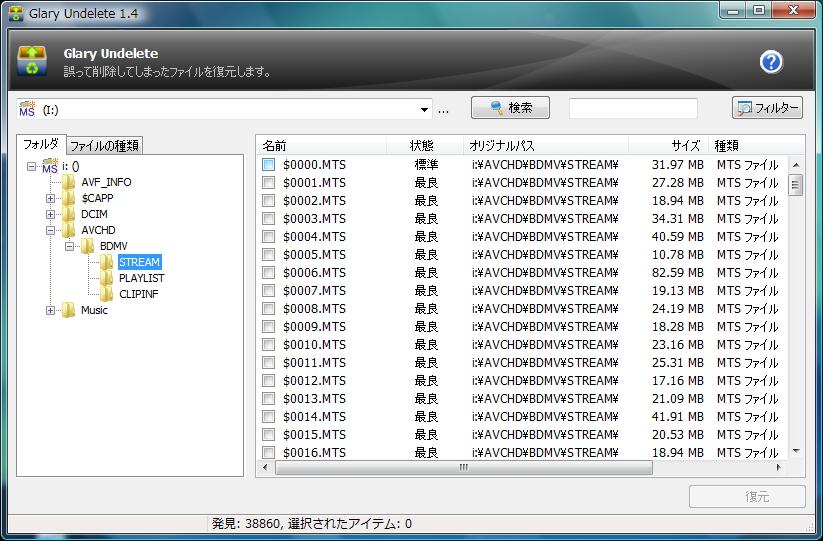Select the $0006.MTS file row
The height and width of the screenshot is (541, 823).
click(x=522, y=273)
